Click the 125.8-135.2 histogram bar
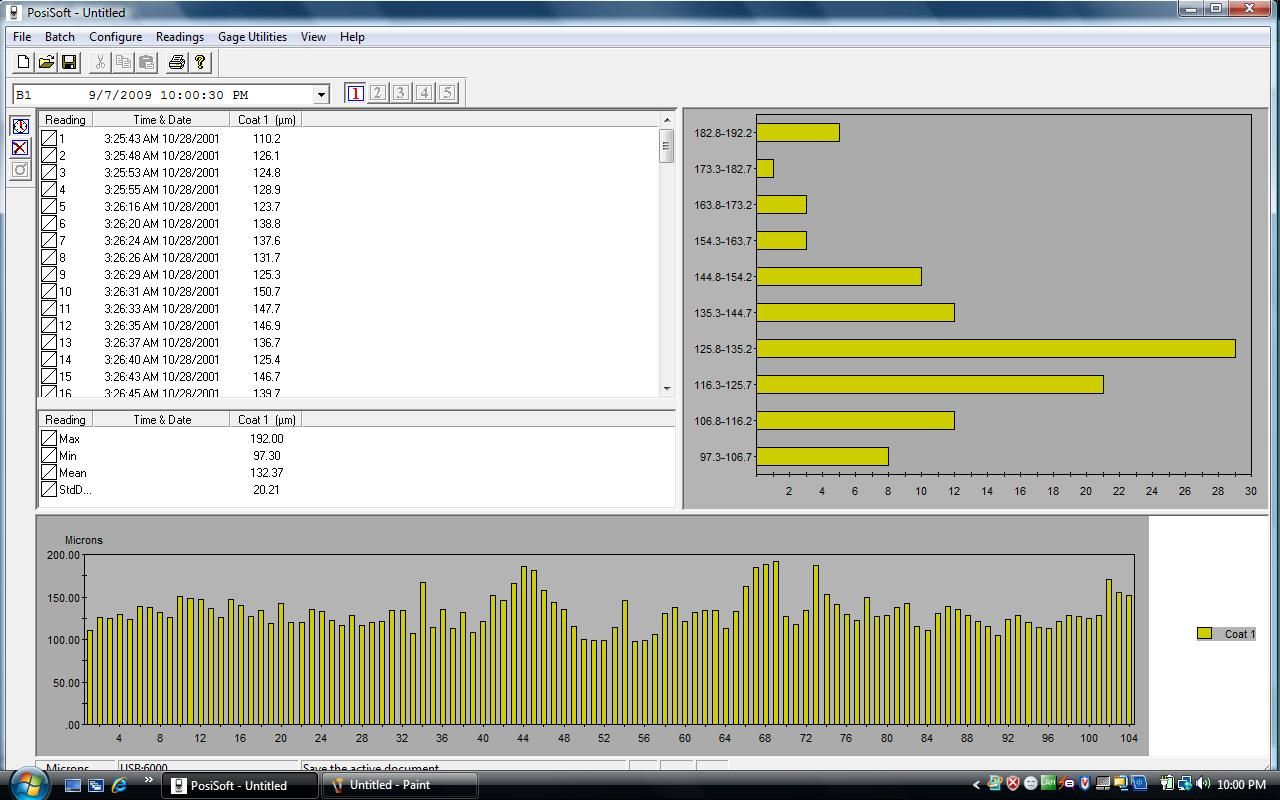This screenshot has height=800, width=1280. (x=996, y=348)
